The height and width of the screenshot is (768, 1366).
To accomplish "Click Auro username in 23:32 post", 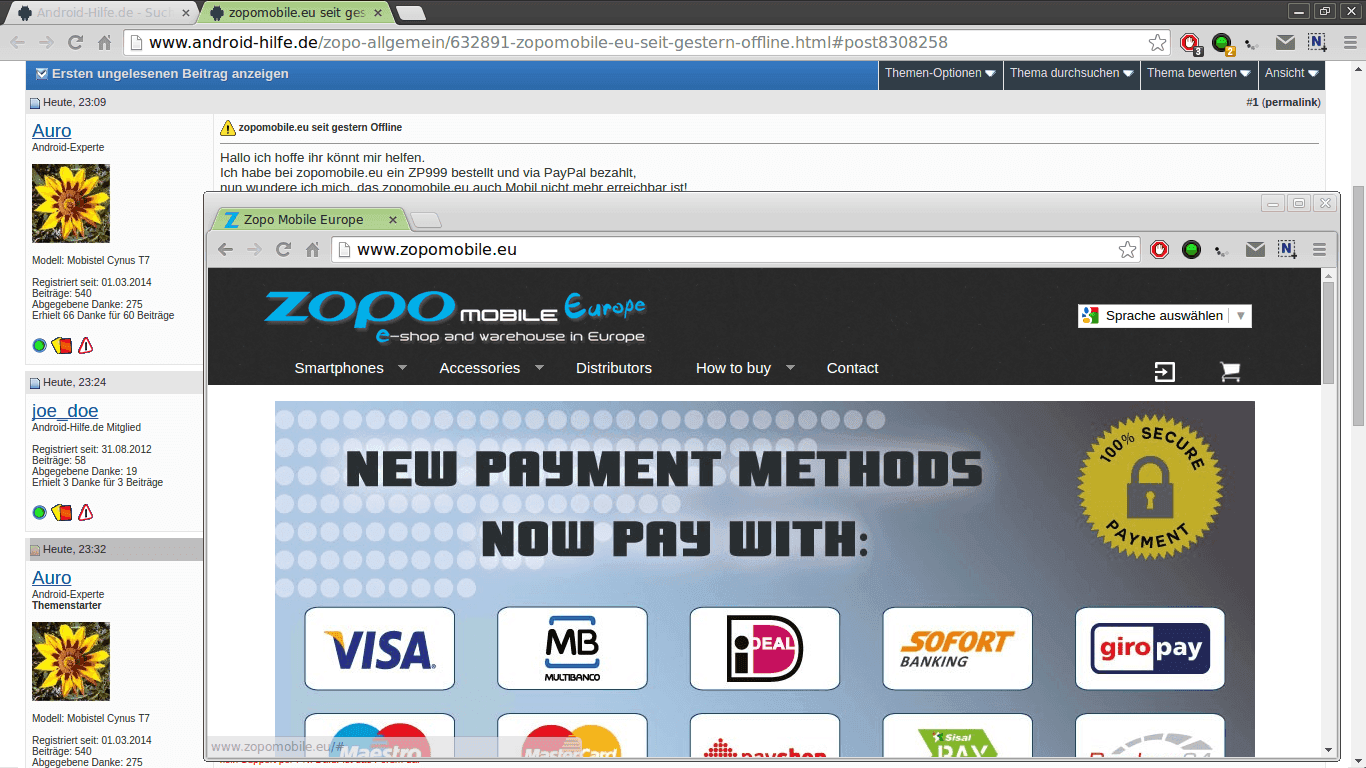I will [x=51, y=578].
